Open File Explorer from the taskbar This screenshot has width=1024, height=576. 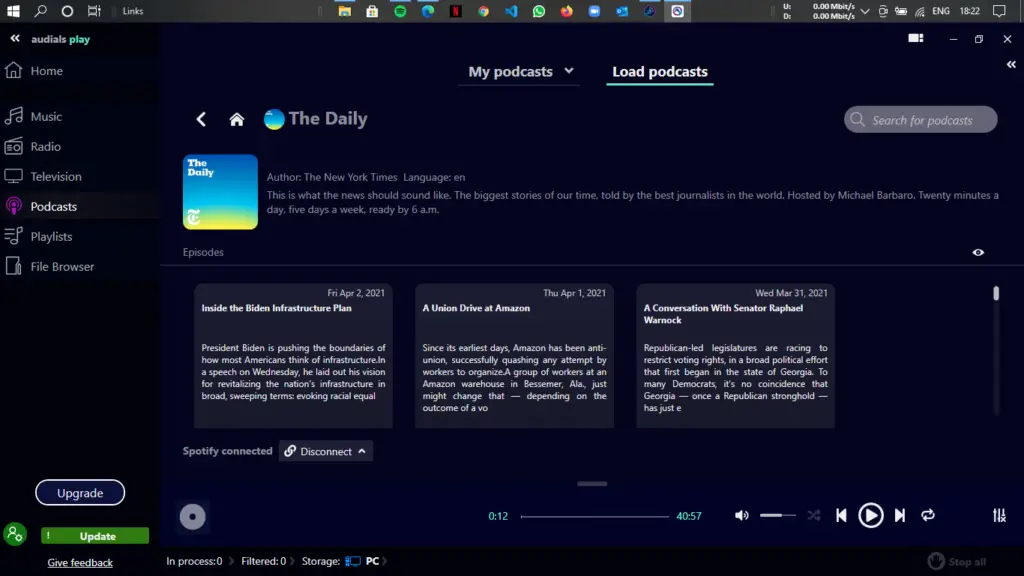pyautogui.click(x=345, y=11)
